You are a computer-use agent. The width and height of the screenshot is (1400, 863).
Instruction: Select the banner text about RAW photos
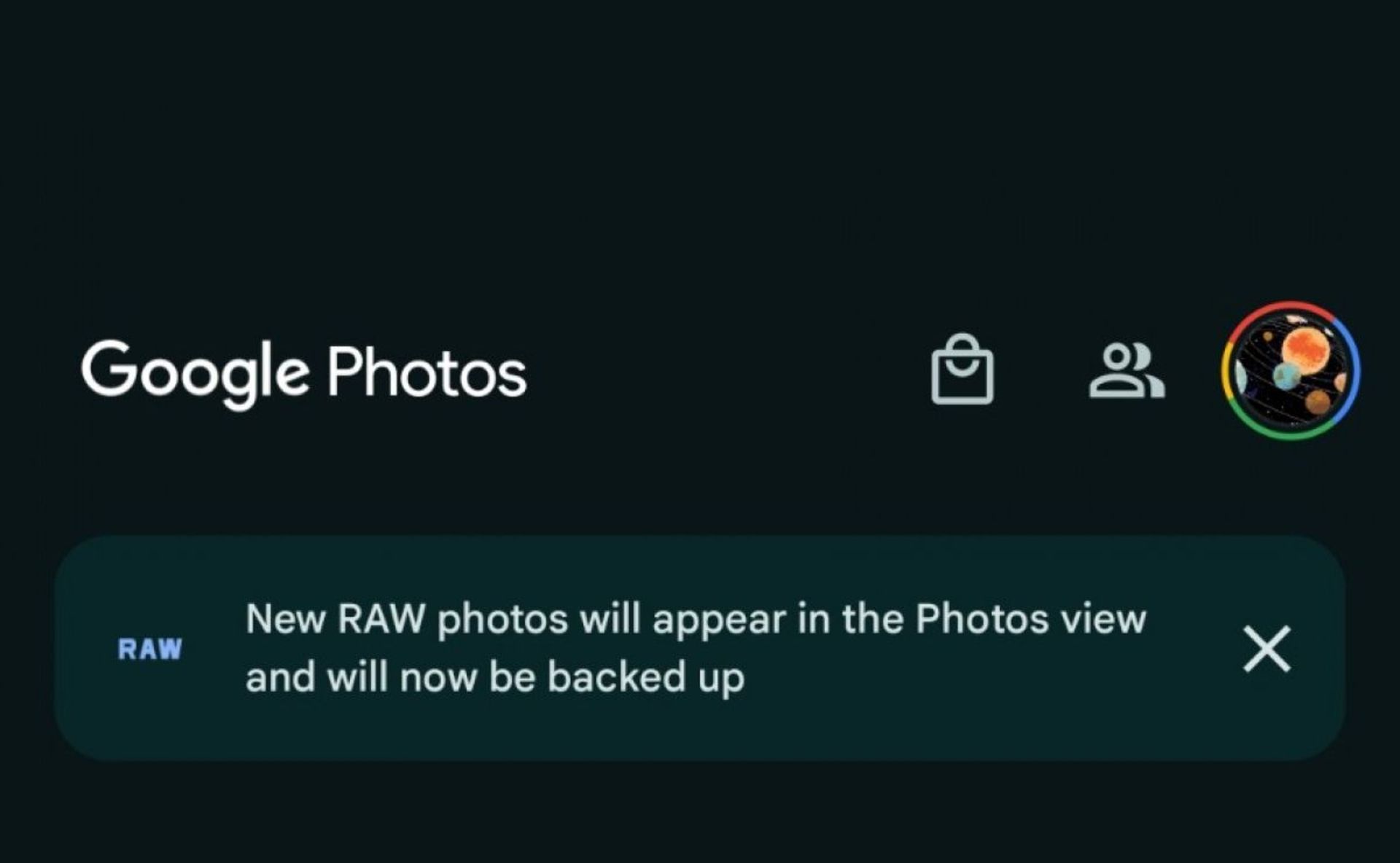[x=696, y=648]
